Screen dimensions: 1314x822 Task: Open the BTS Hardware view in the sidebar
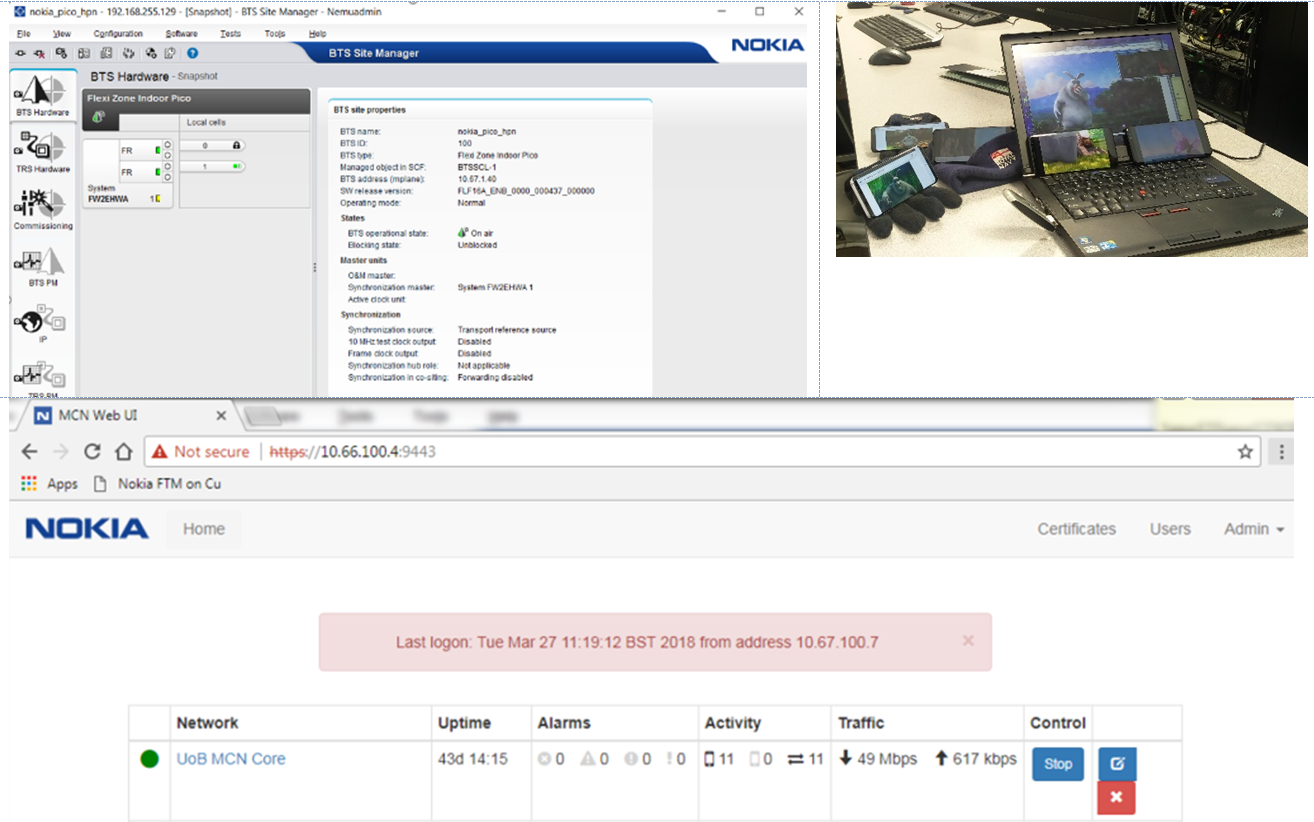42,95
